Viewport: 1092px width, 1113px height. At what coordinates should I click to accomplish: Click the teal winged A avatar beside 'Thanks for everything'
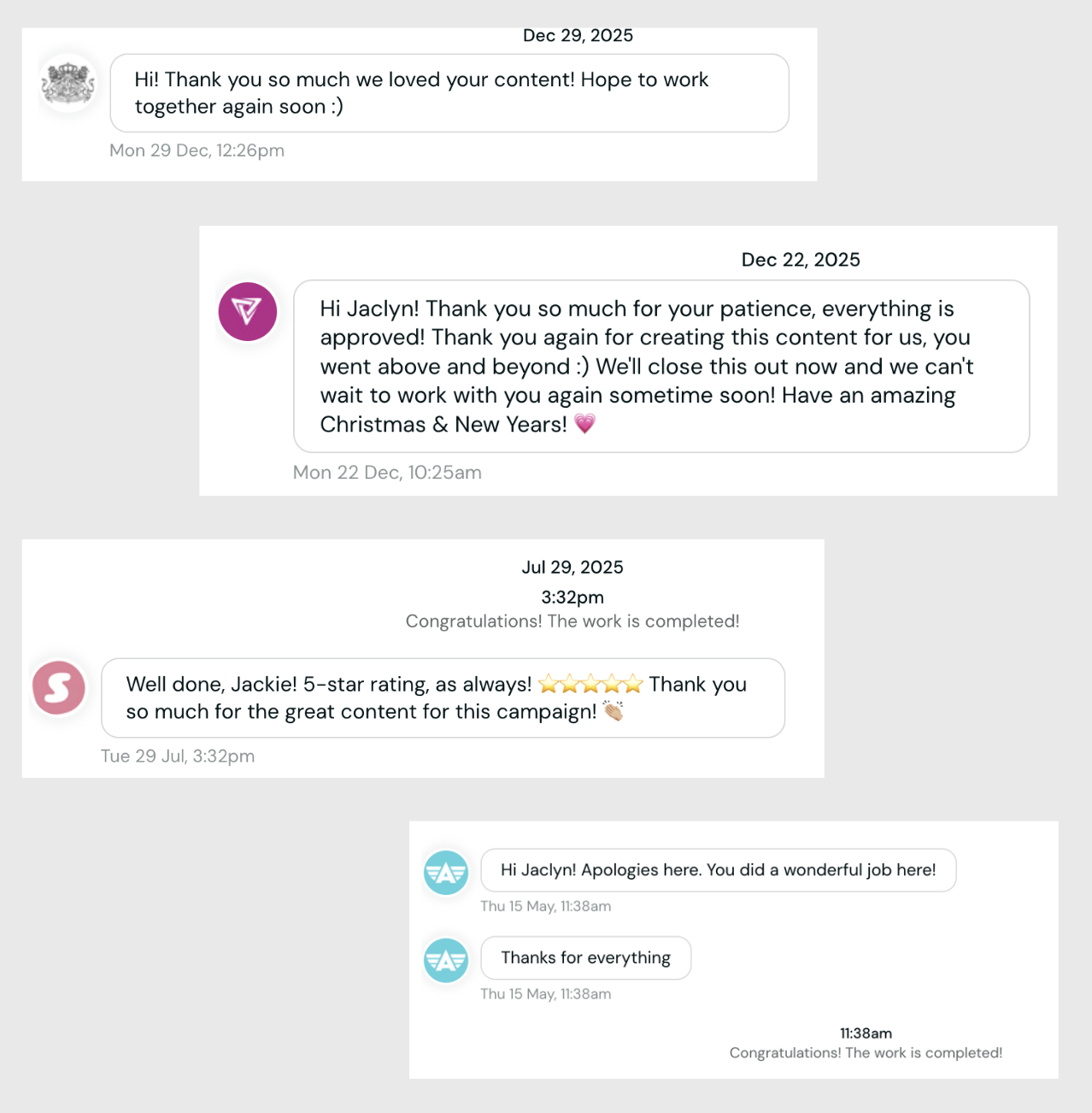click(x=446, y=960)
